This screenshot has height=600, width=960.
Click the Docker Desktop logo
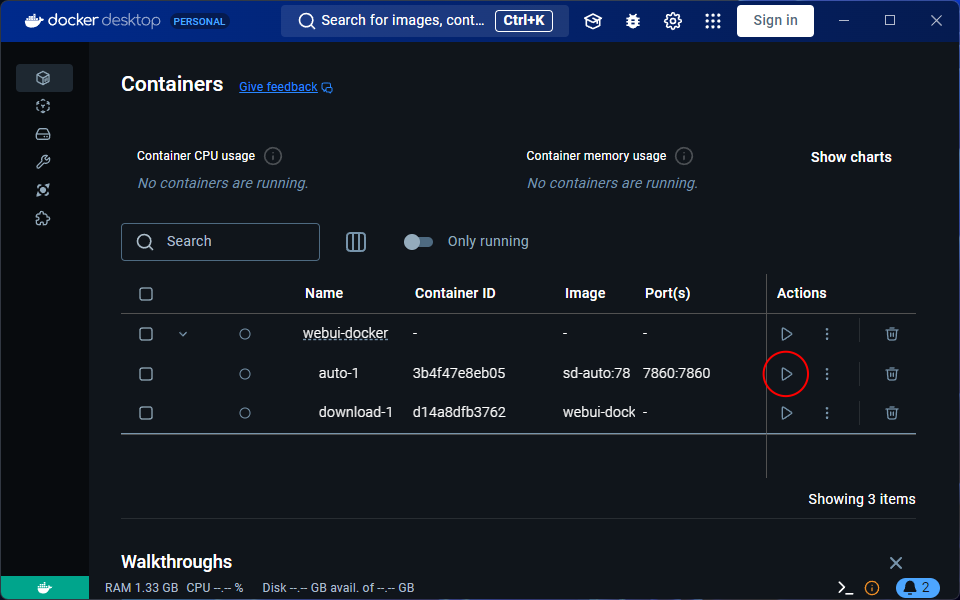coord(92,21)
